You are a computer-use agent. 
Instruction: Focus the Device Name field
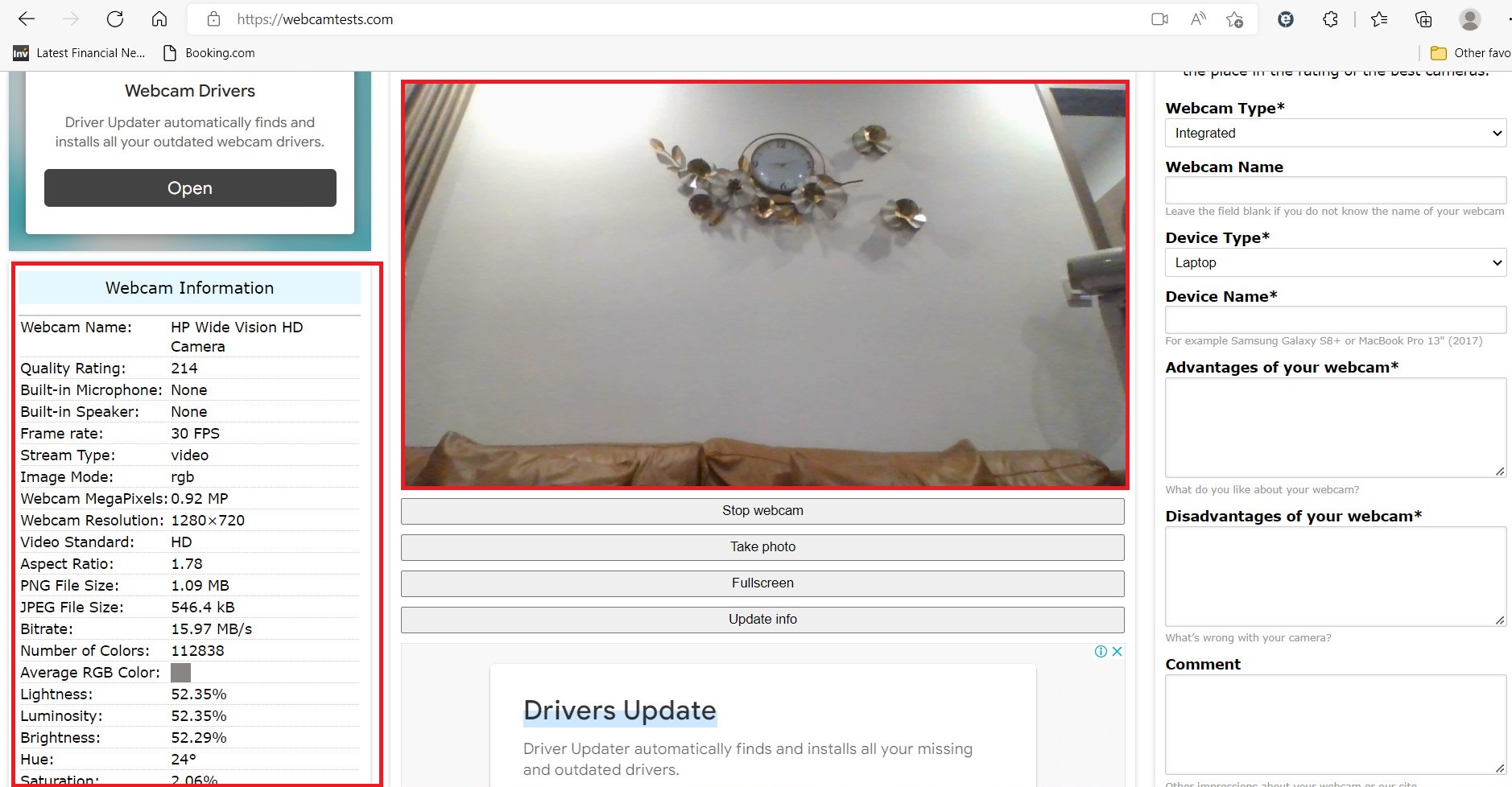pyautogui.click(x=1336, y=319)
